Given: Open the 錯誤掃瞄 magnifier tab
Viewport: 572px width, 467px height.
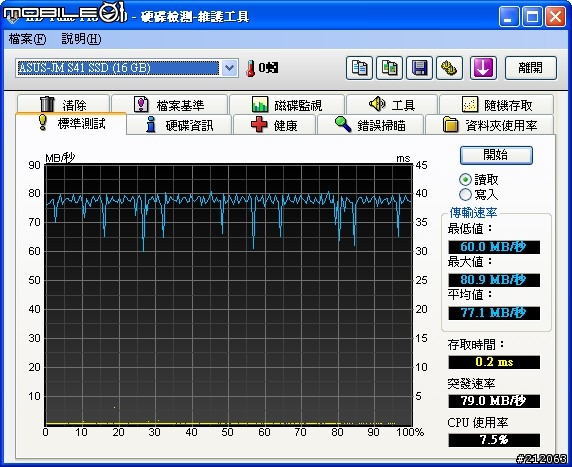Looking at the screenshot, I should [370, 125].
